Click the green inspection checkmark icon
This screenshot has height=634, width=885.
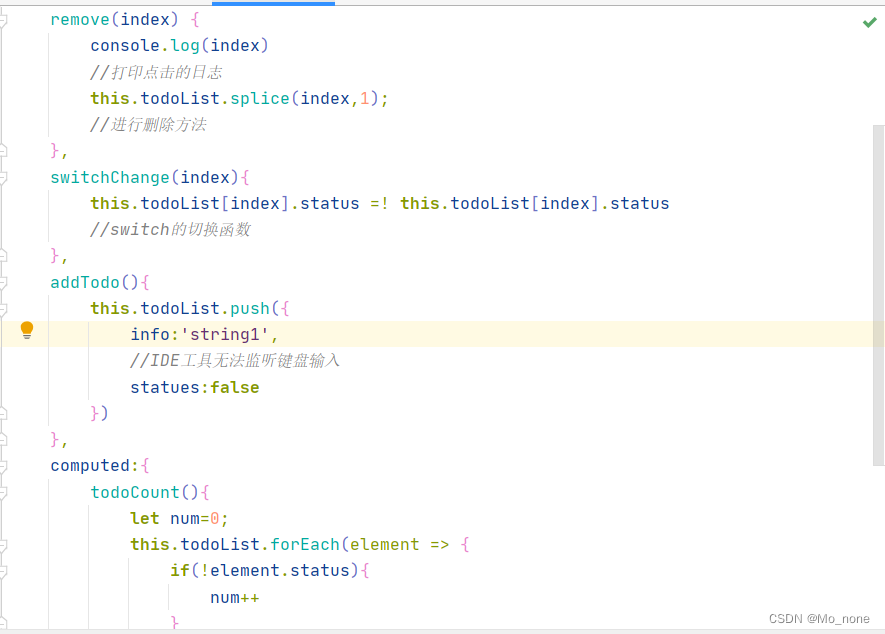pyautogui.click(x=869, y=23)
